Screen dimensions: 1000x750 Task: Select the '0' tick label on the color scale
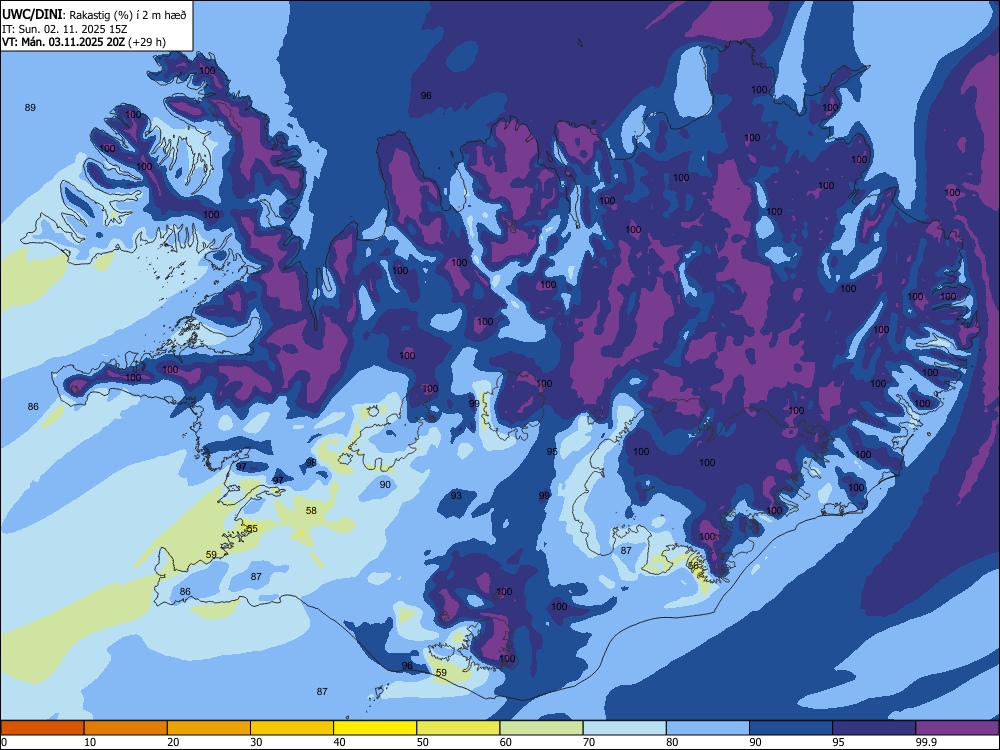point(4,742)
